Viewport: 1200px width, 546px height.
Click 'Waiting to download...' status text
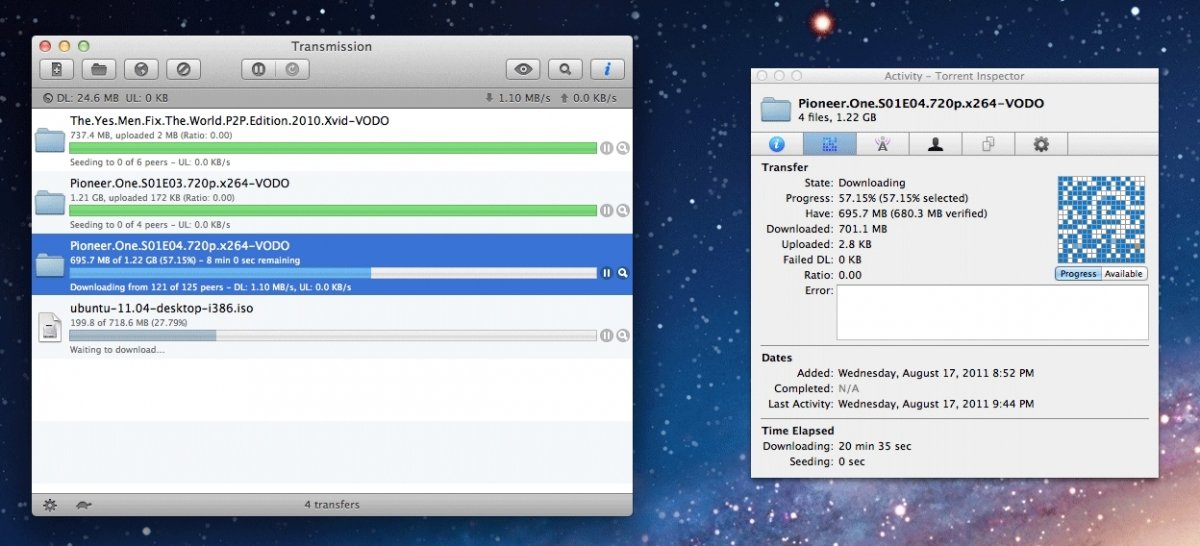pyautogui.click(x=117, y=350)
